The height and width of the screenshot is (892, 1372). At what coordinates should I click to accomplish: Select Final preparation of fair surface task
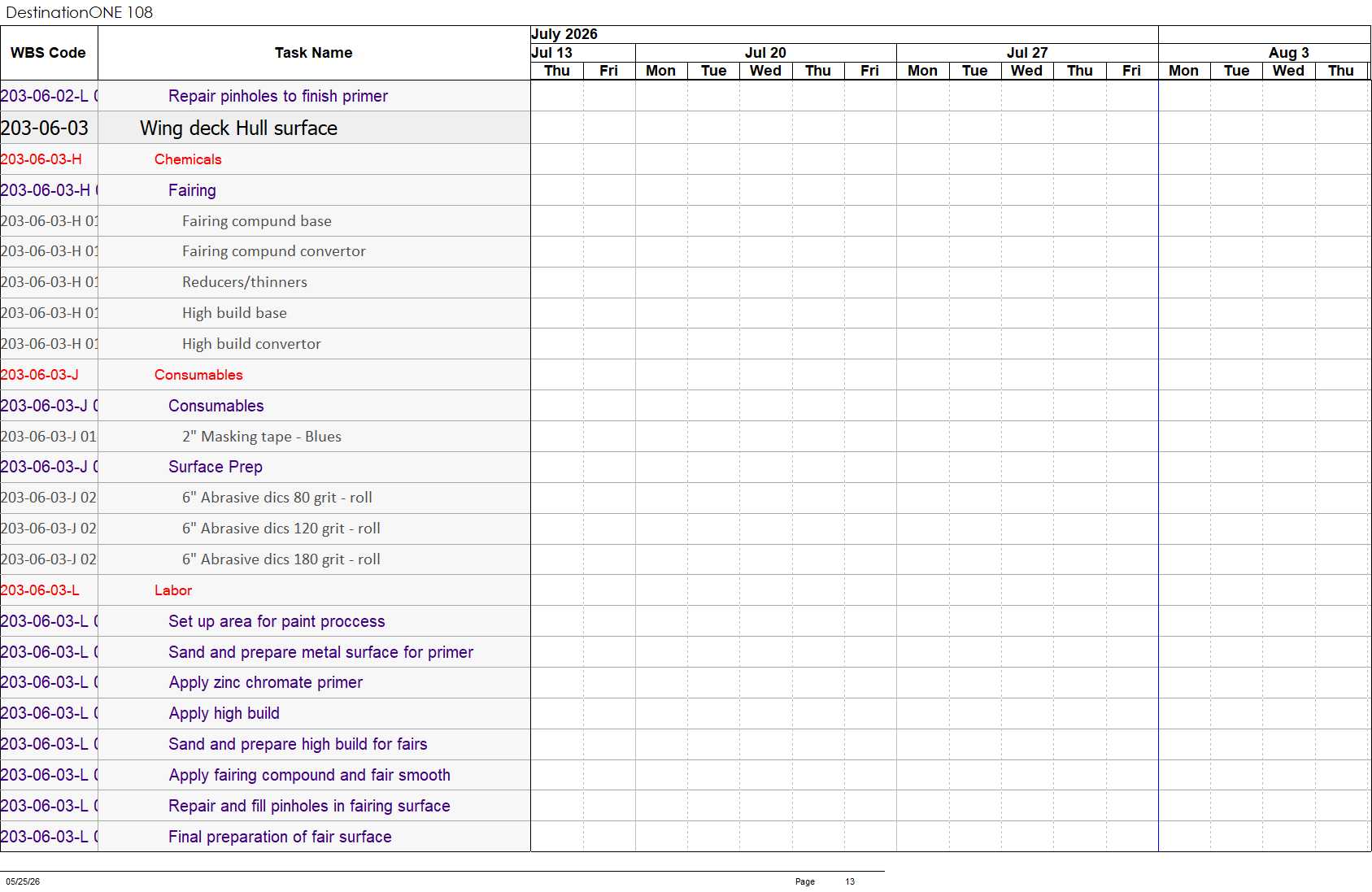pos(280,837)
